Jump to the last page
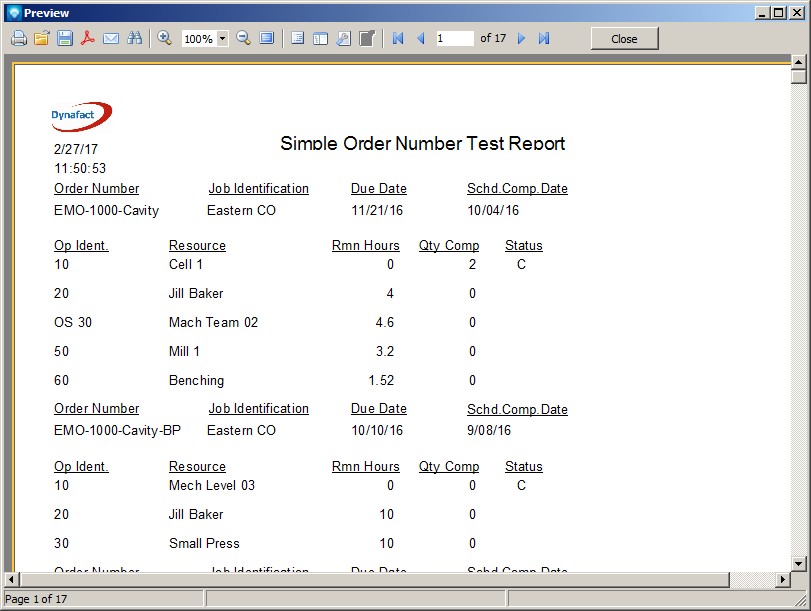 click(x=544, y=38)
